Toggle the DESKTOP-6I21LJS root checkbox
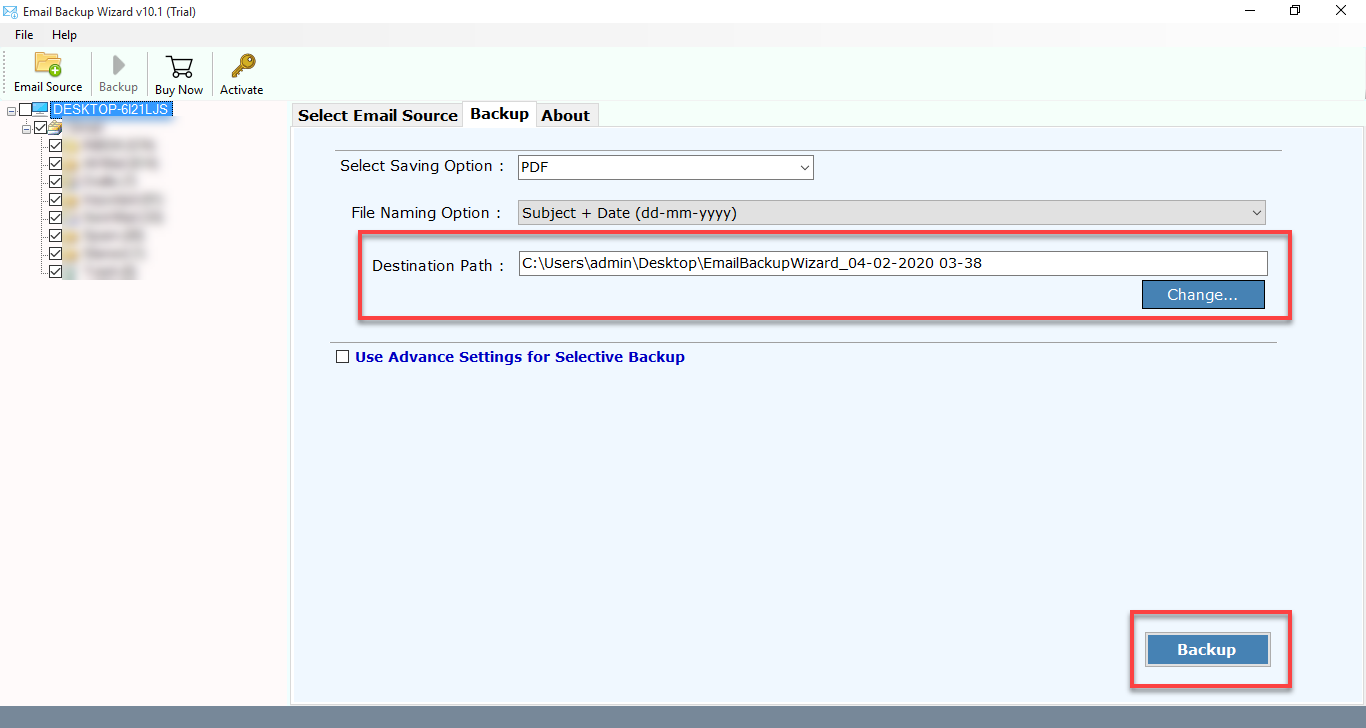 click(25, 110)
